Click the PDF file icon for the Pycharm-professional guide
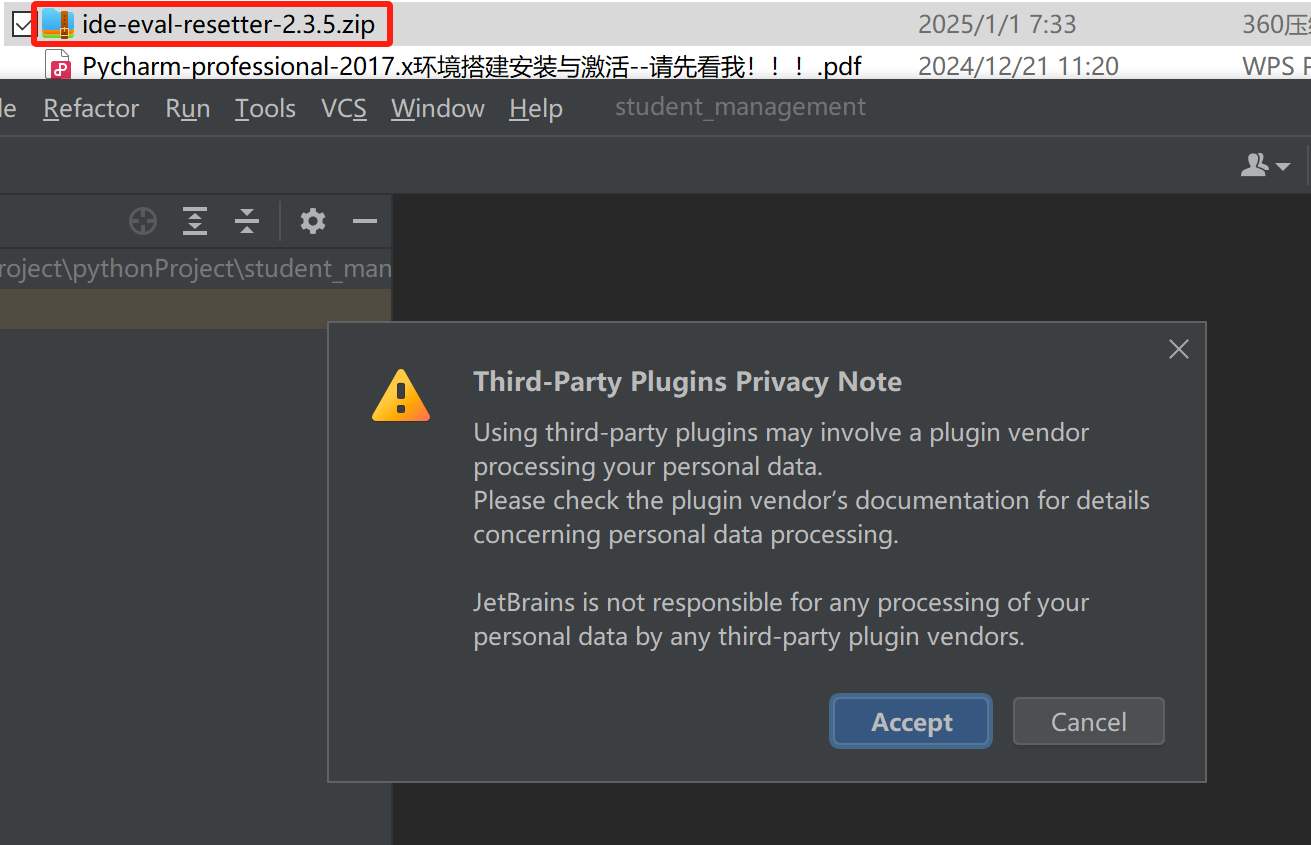The width and height of the screenshot is (1311, 845). click(60, 67)
